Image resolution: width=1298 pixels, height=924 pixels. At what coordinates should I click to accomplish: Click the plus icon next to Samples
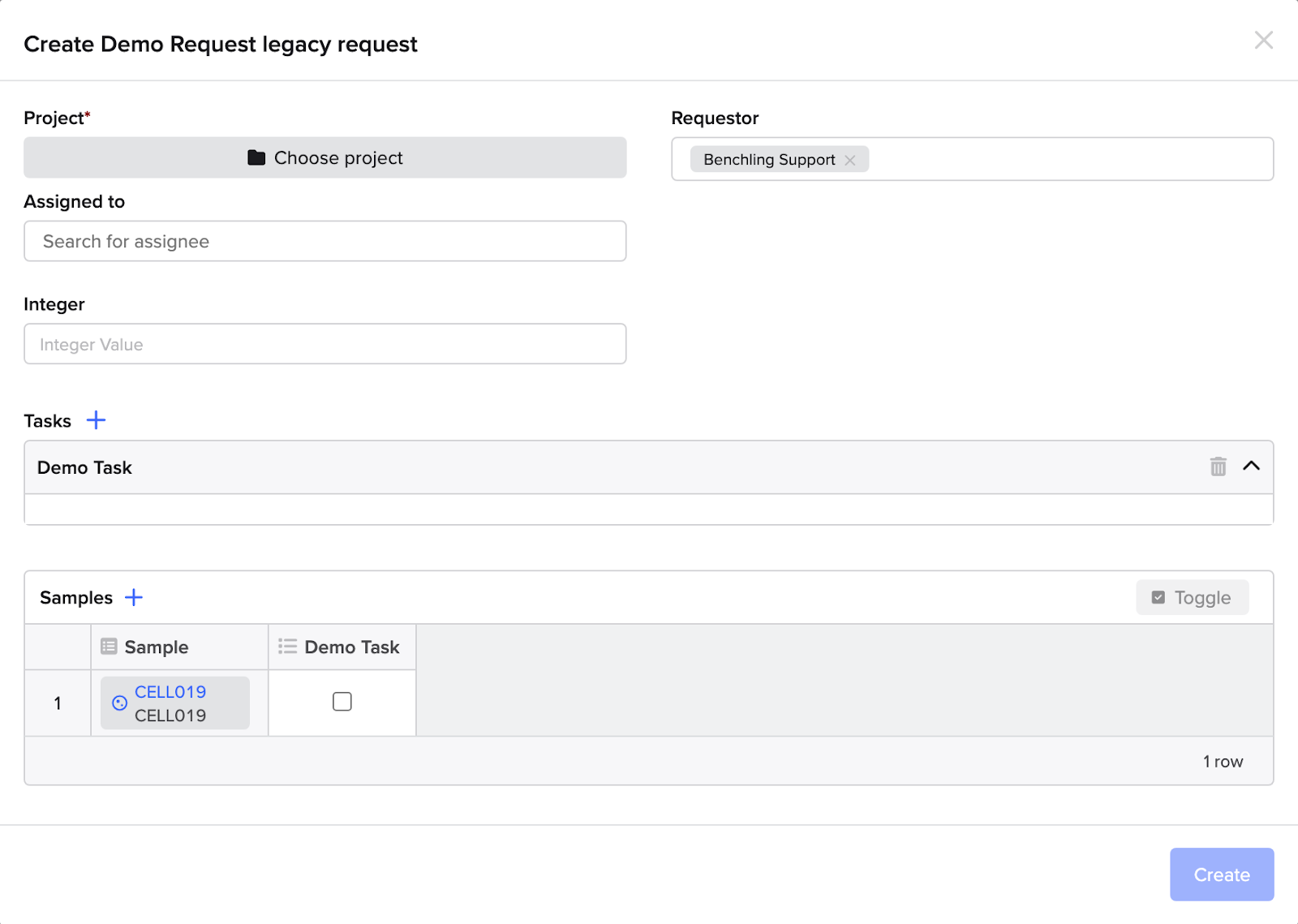tap(134, 598)
